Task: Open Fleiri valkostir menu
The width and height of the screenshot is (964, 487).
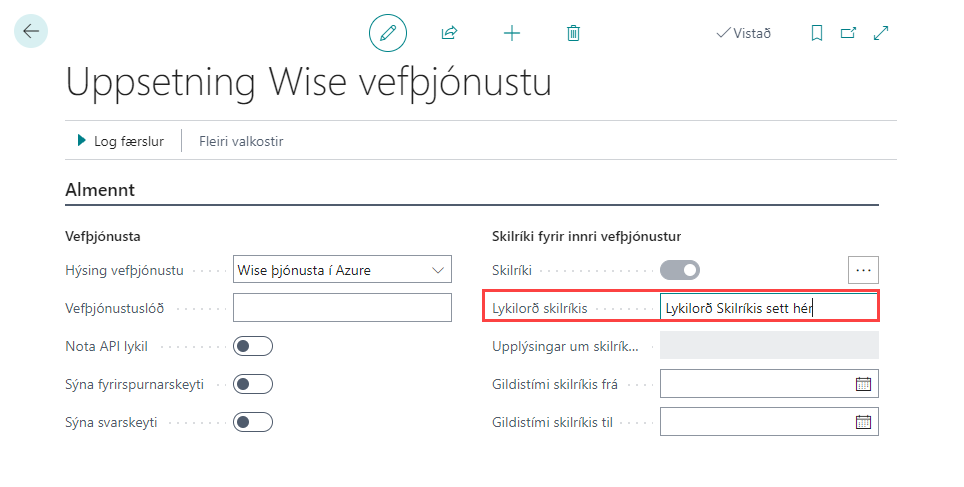Action: pyautogui.click(x=241, y=141)
